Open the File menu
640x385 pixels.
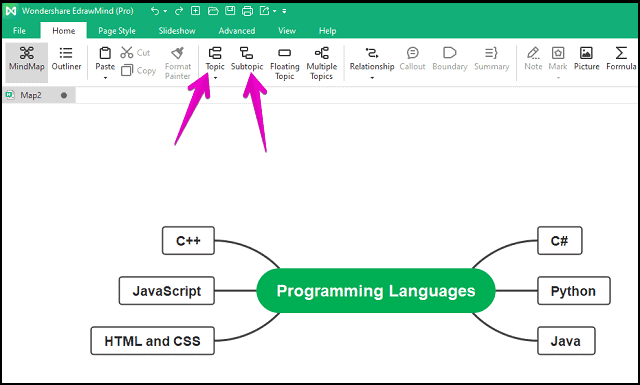click(x=19, y=31)
